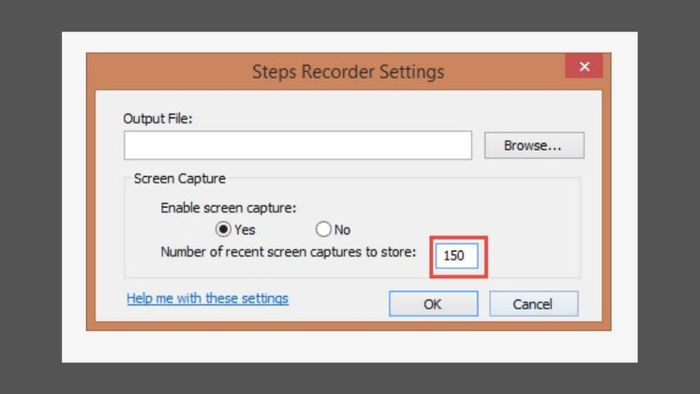Open the Help me with these settings link
Screen dimensions: 700x394
point(208,298)
